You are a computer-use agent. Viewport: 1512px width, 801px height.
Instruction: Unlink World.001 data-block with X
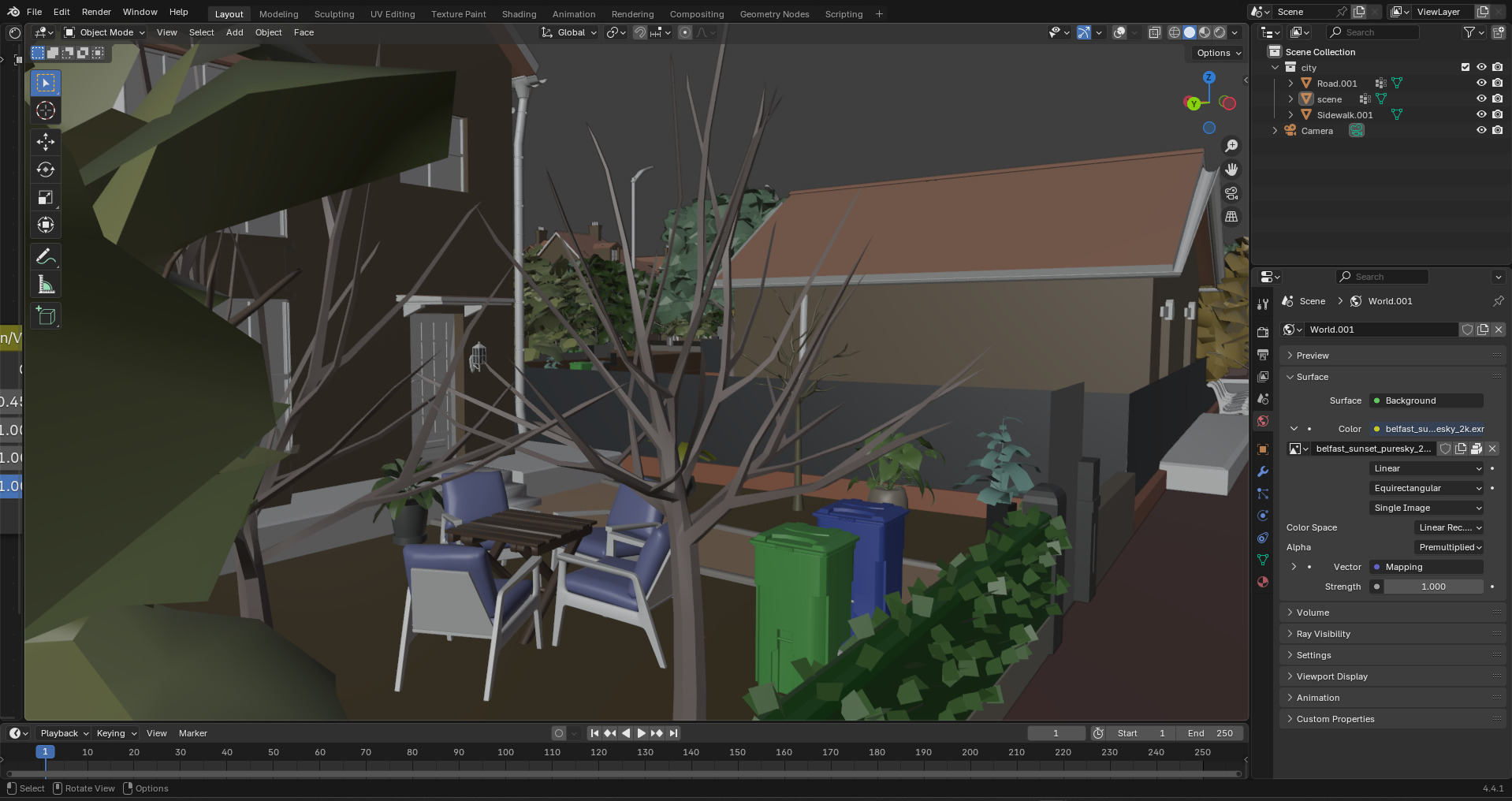pyautogui.click(x=1499, y=330)
